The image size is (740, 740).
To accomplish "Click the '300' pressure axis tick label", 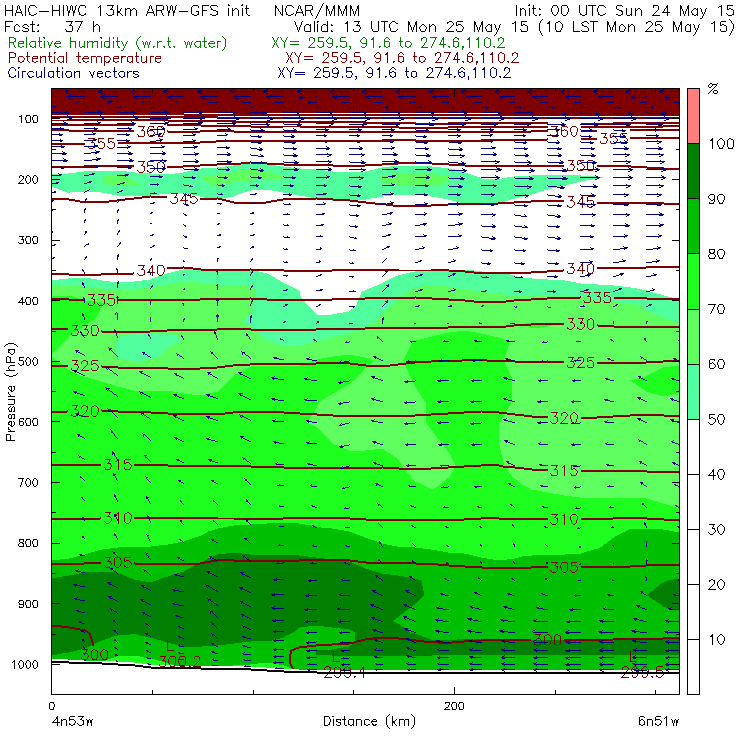I will click(x=28, y=240).
